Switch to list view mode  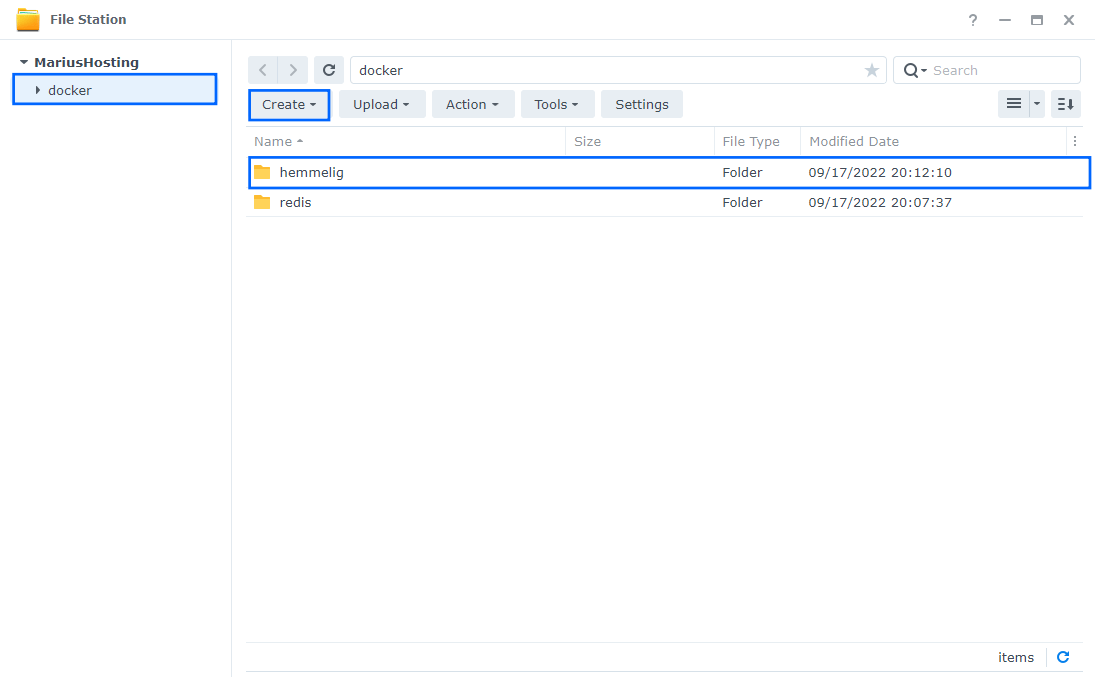point(1013,104)
